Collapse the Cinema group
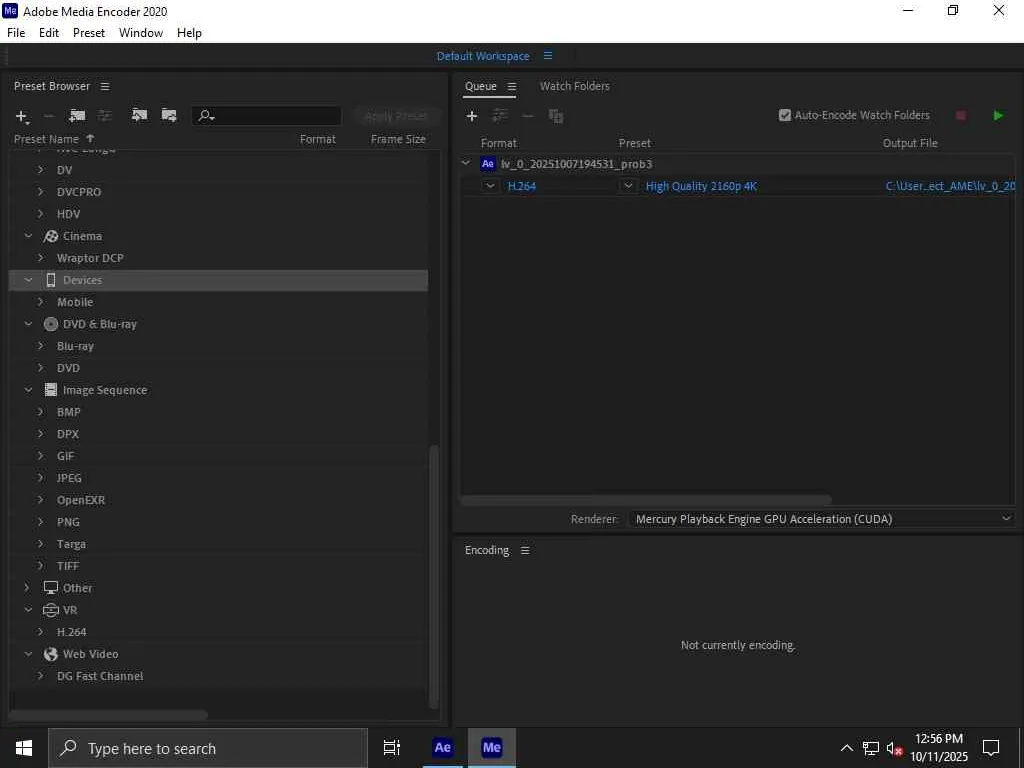This screenshot has height=768, width=1024. click(28, 236)
